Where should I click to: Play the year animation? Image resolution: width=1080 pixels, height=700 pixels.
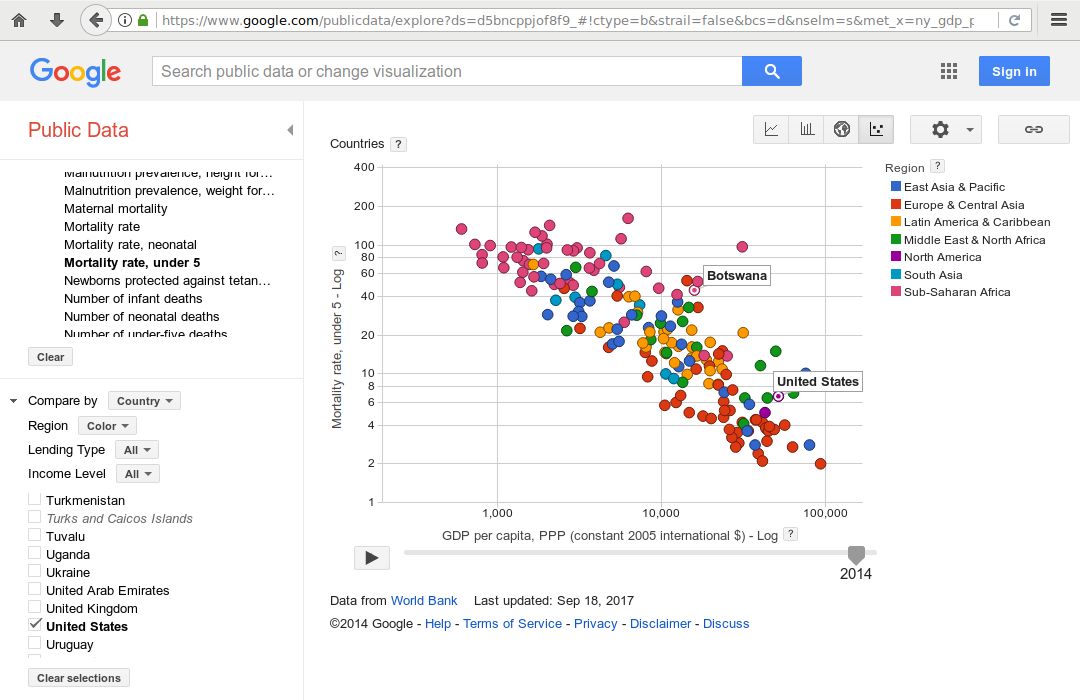point(372,558)
